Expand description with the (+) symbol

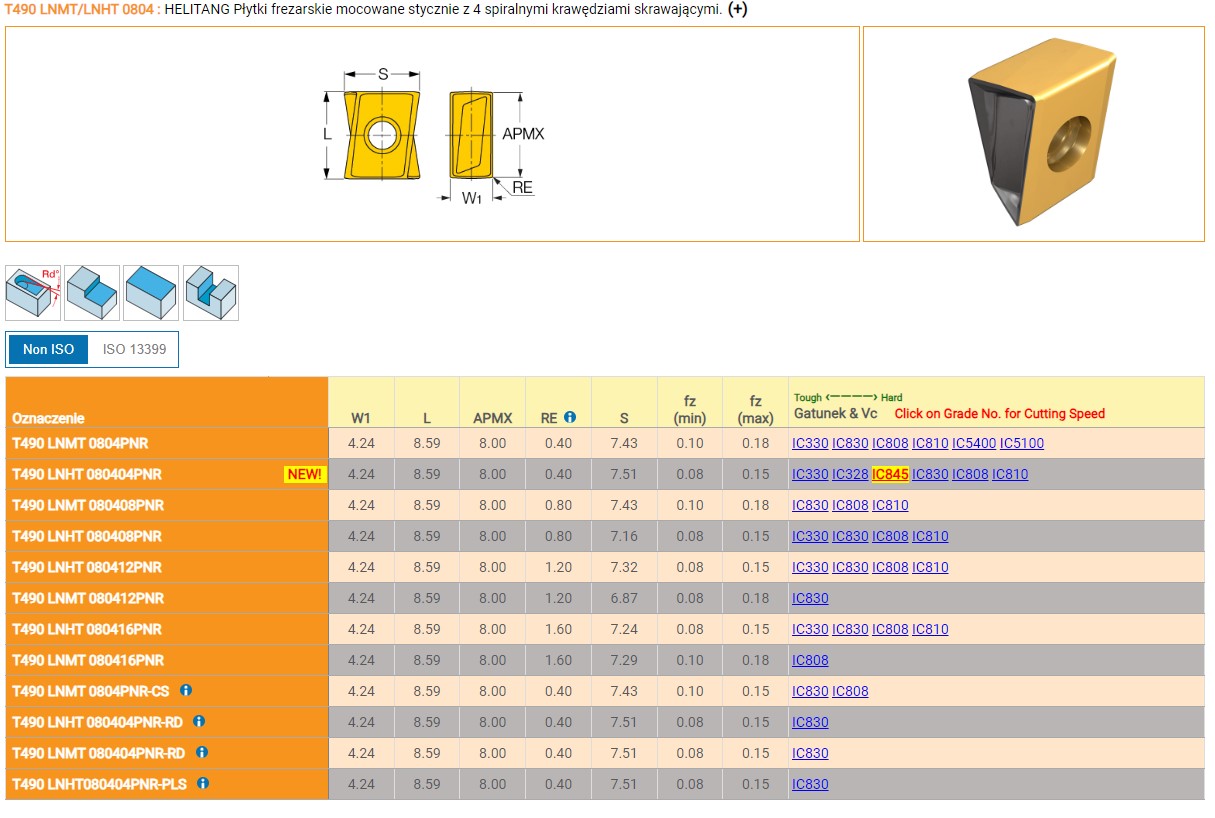737,9
